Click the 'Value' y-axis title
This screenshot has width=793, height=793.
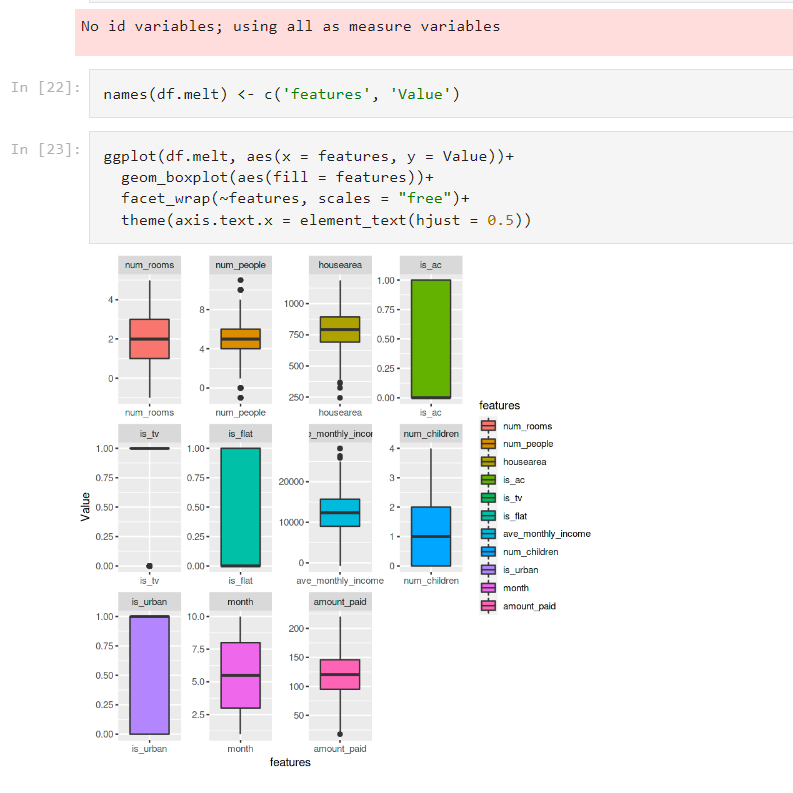coord(85,507)
